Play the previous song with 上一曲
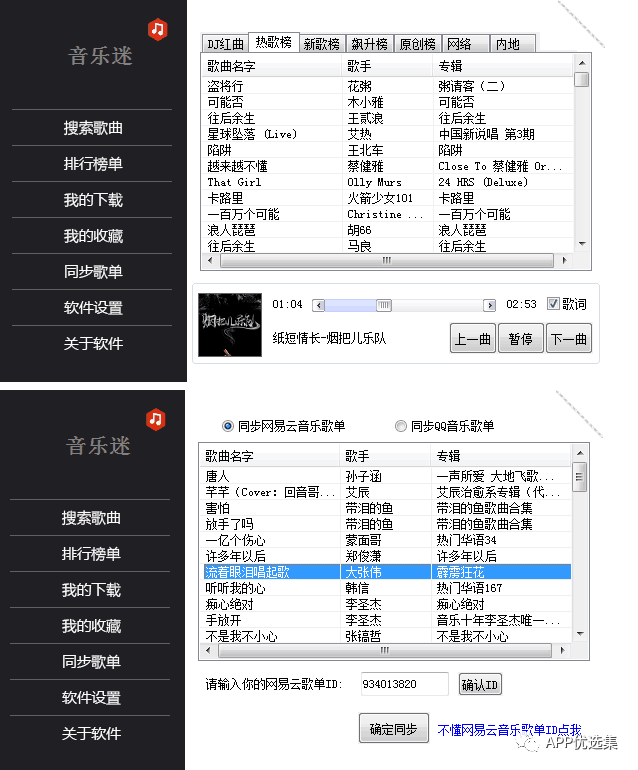638x770 pixels. (472, 338)
